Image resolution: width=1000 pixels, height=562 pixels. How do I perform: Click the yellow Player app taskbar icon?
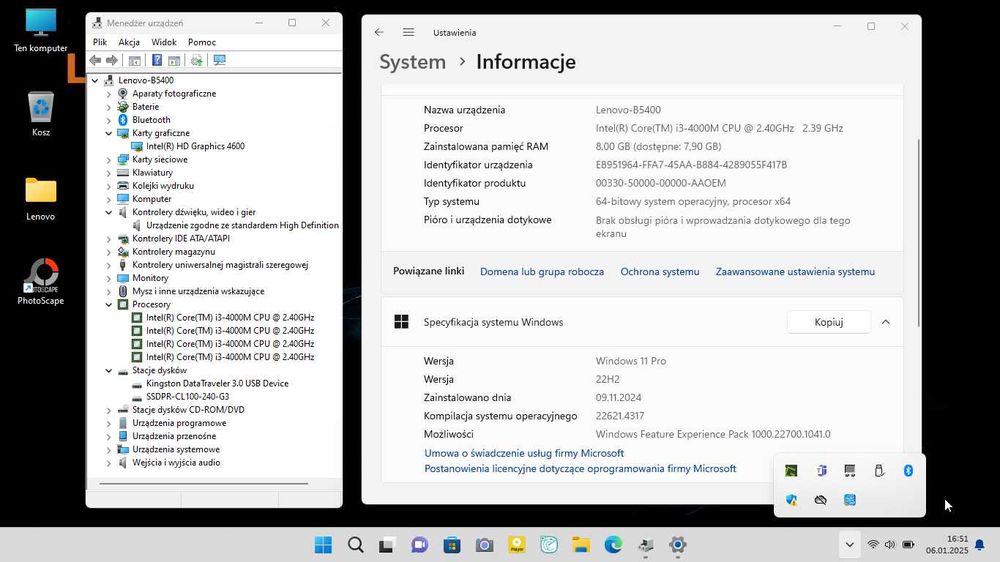517,545
